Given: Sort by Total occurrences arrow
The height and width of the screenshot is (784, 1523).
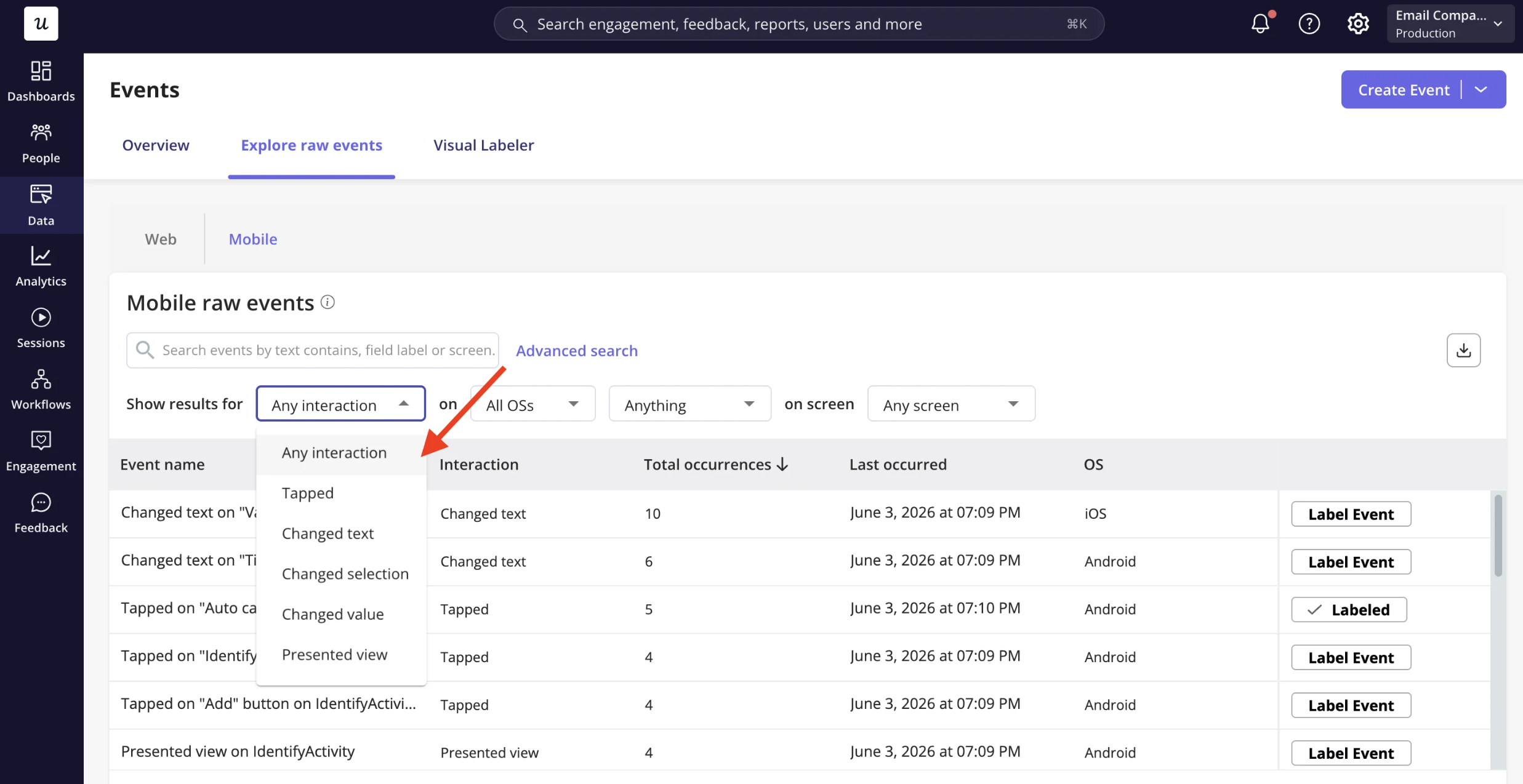Looking at the screenshot, I should [x=782, y=464].
